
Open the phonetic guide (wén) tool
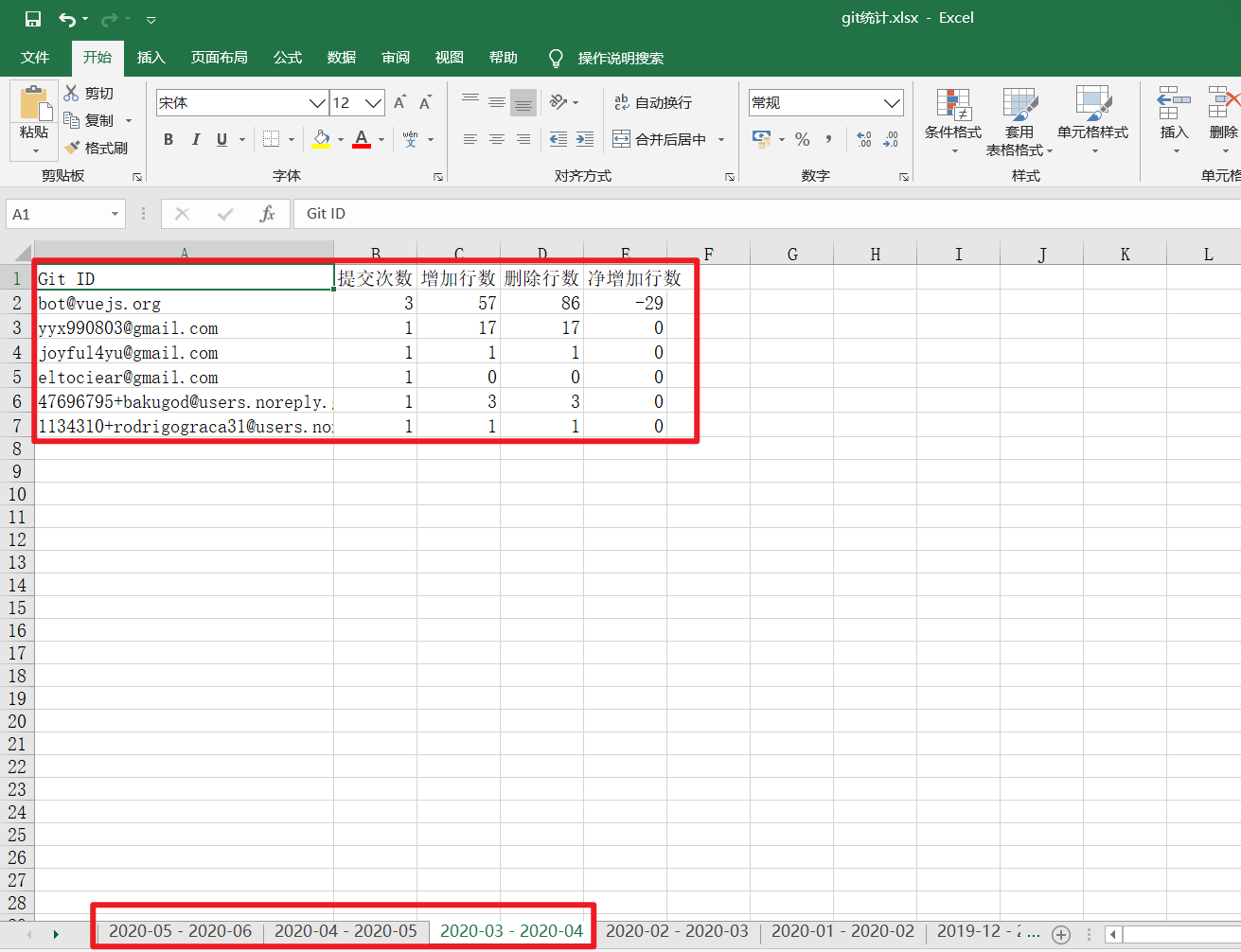410,139
